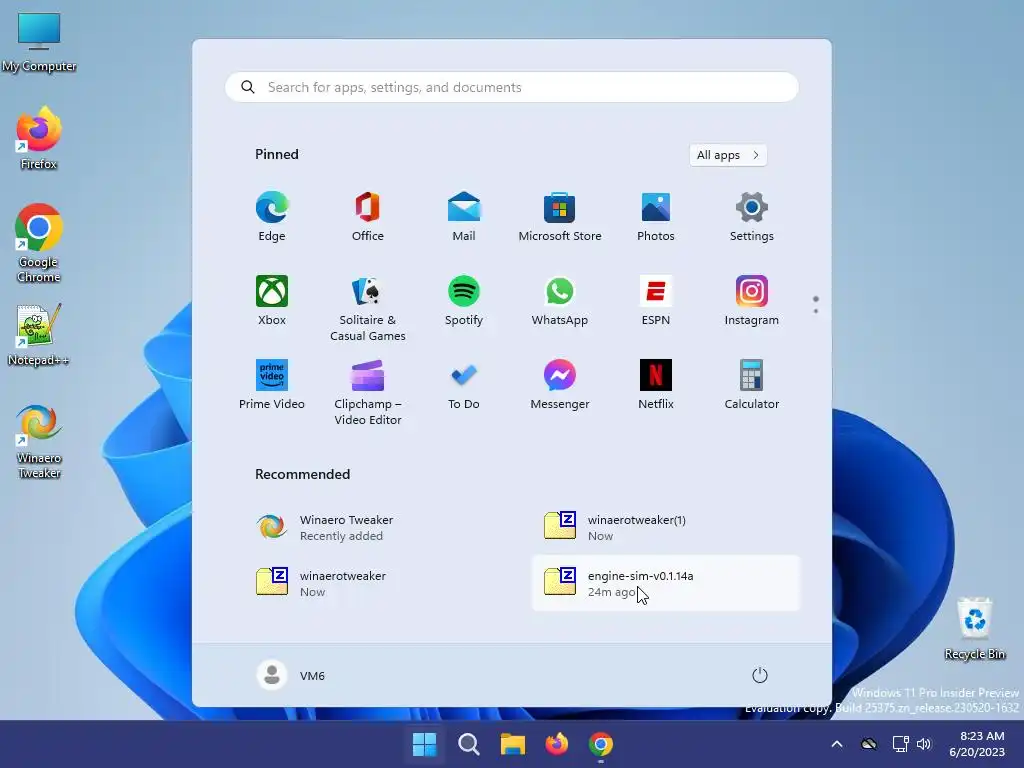1024x768 pixels.
Task: Focus the Start menu search box
Action: 512,88
